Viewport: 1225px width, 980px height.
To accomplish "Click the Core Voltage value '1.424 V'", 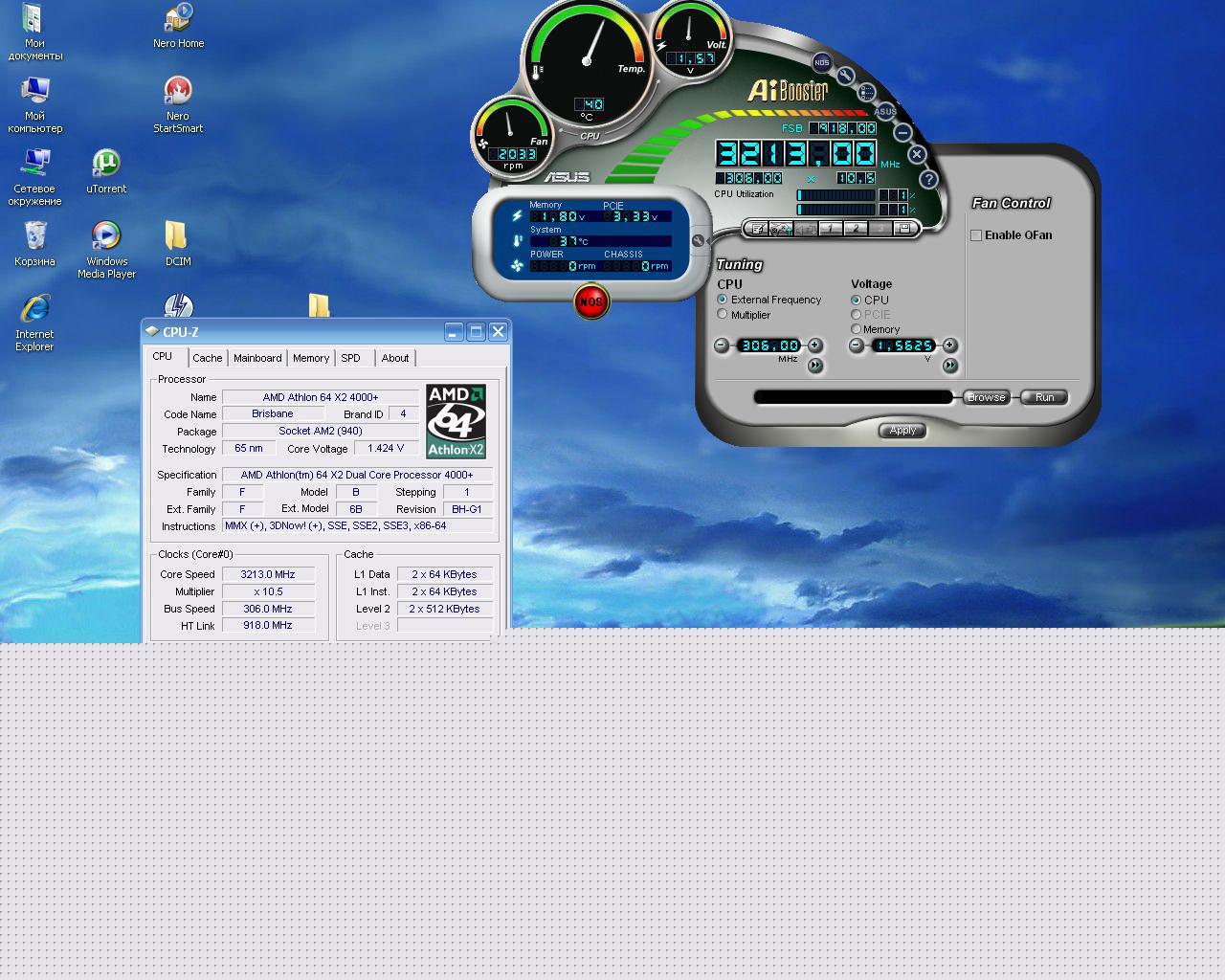I will click(387, 448).
